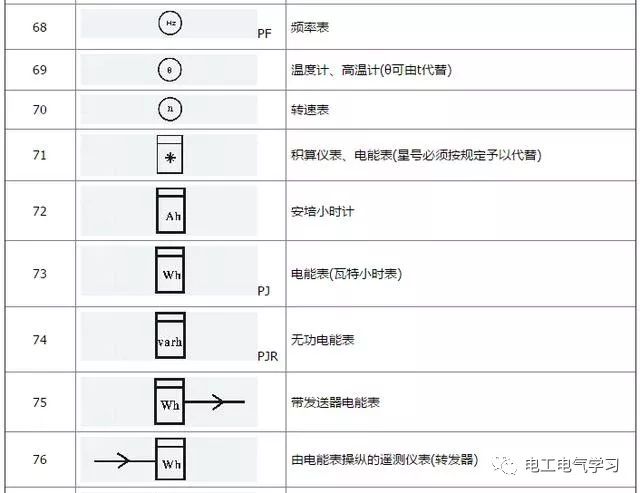This screenshot has width=640, height=493.
Task: Click row number 68 cell
Action: click(39, 24)
